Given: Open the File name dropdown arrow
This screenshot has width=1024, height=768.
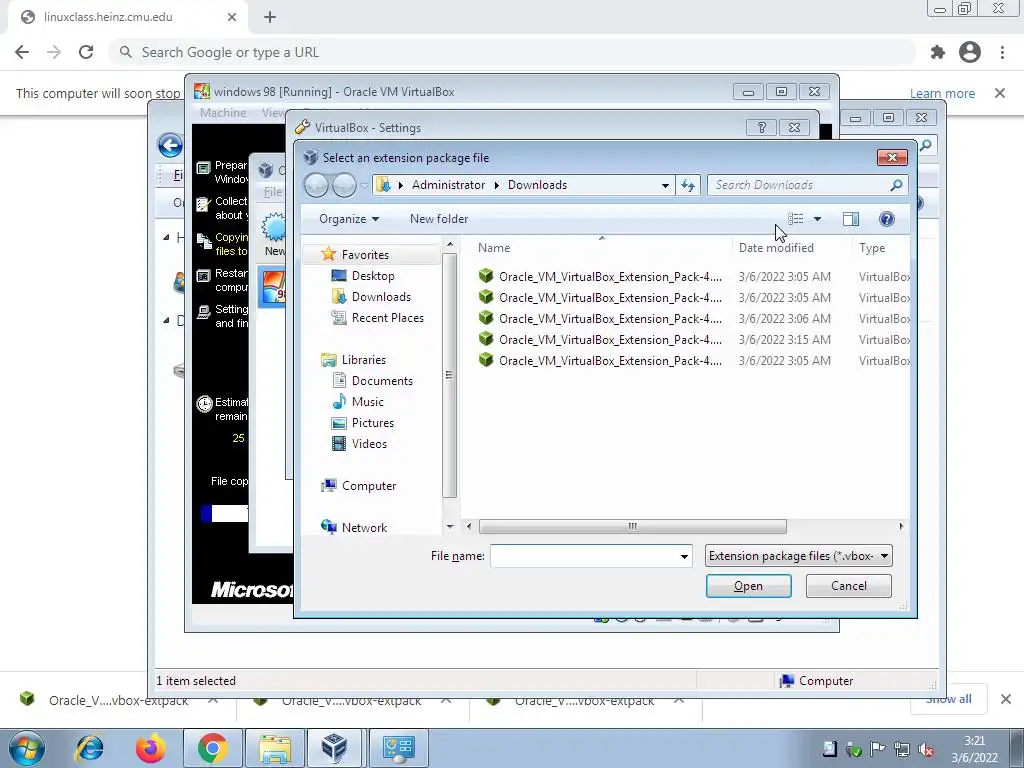Looking at the screenshot, I should pos(684,556).
